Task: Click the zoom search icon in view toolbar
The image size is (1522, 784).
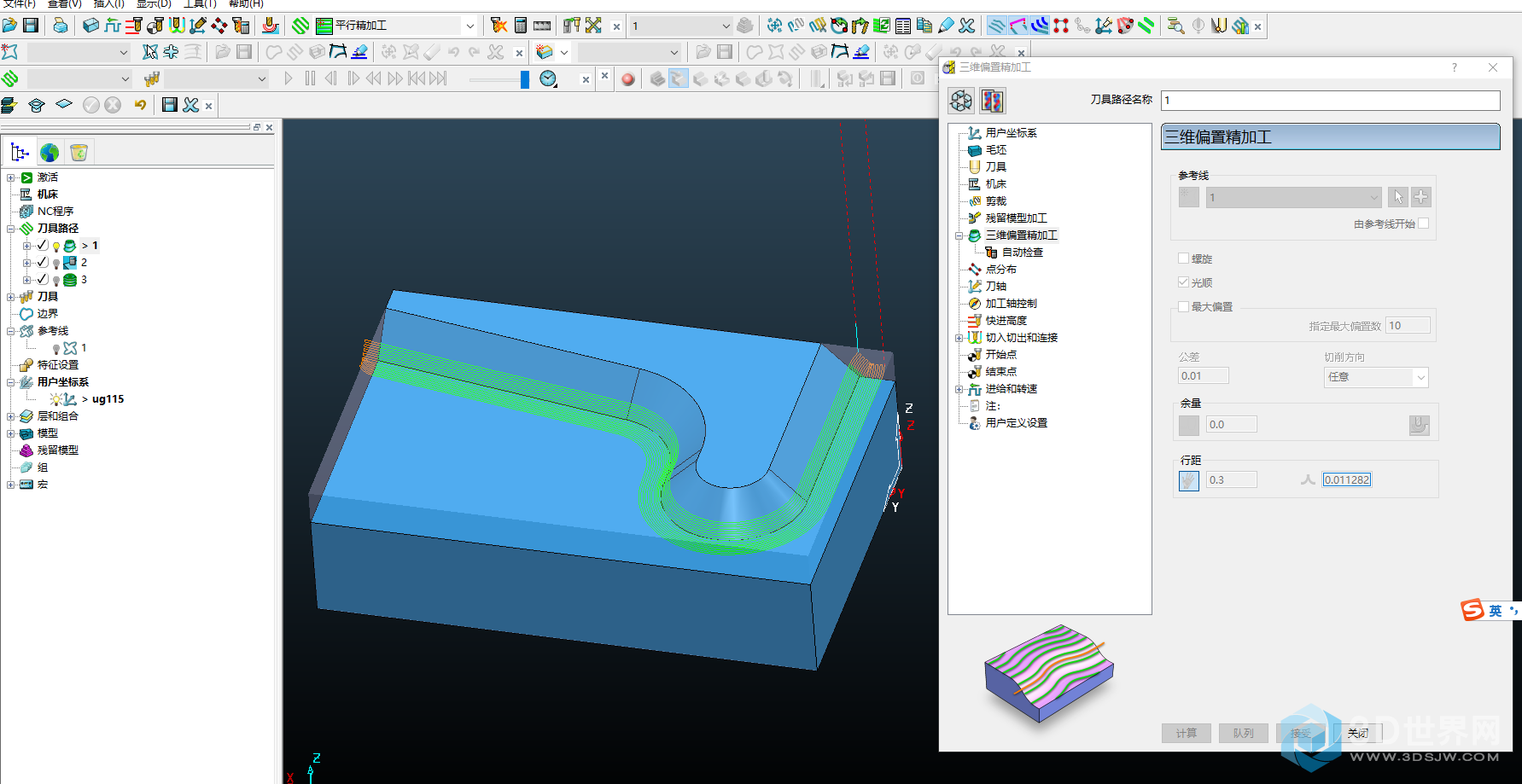Action: pos(1175,26)
